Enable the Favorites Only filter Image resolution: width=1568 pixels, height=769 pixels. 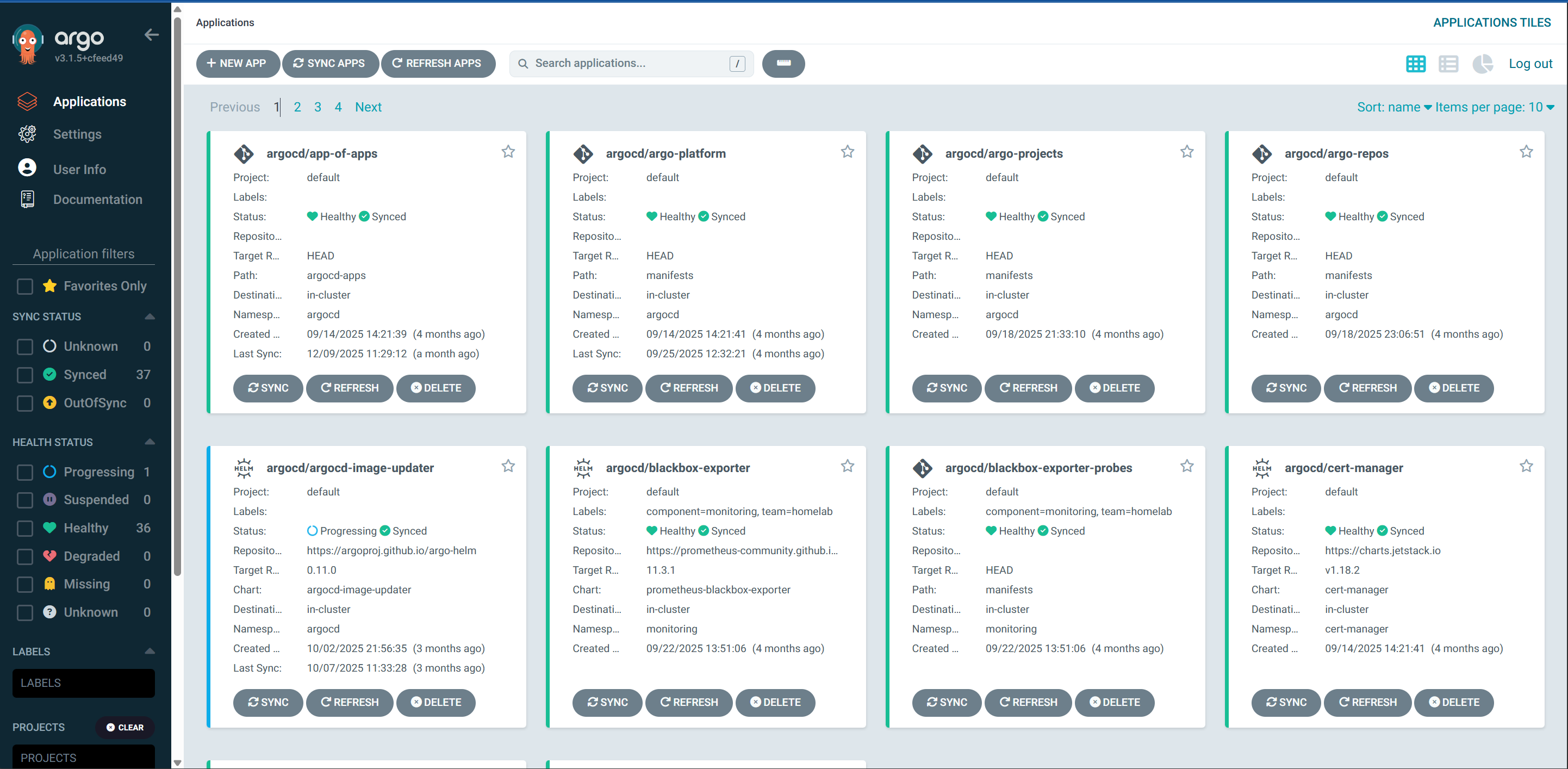tap(24, 286)
